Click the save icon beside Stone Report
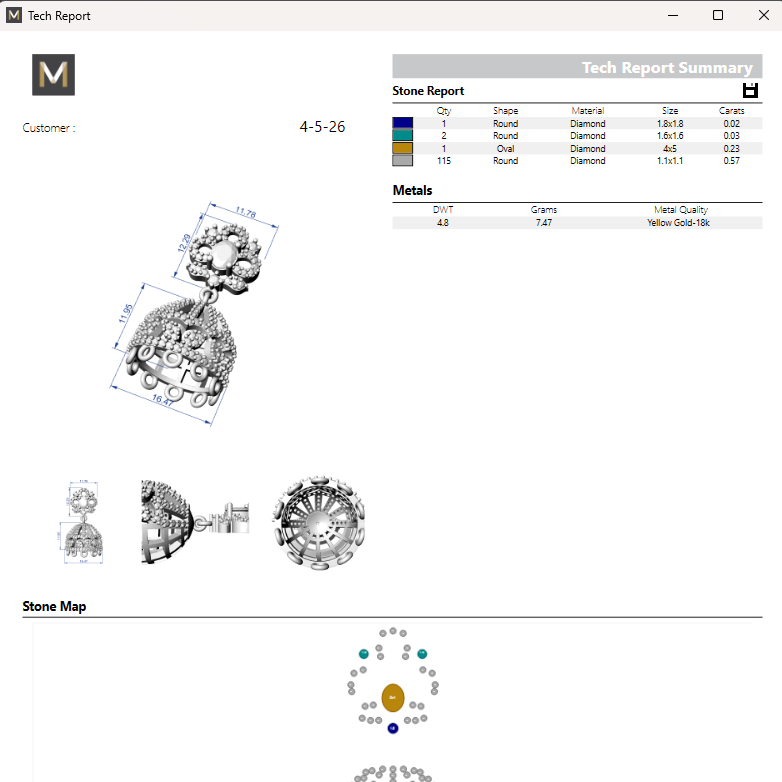 [x=750, y=90]
